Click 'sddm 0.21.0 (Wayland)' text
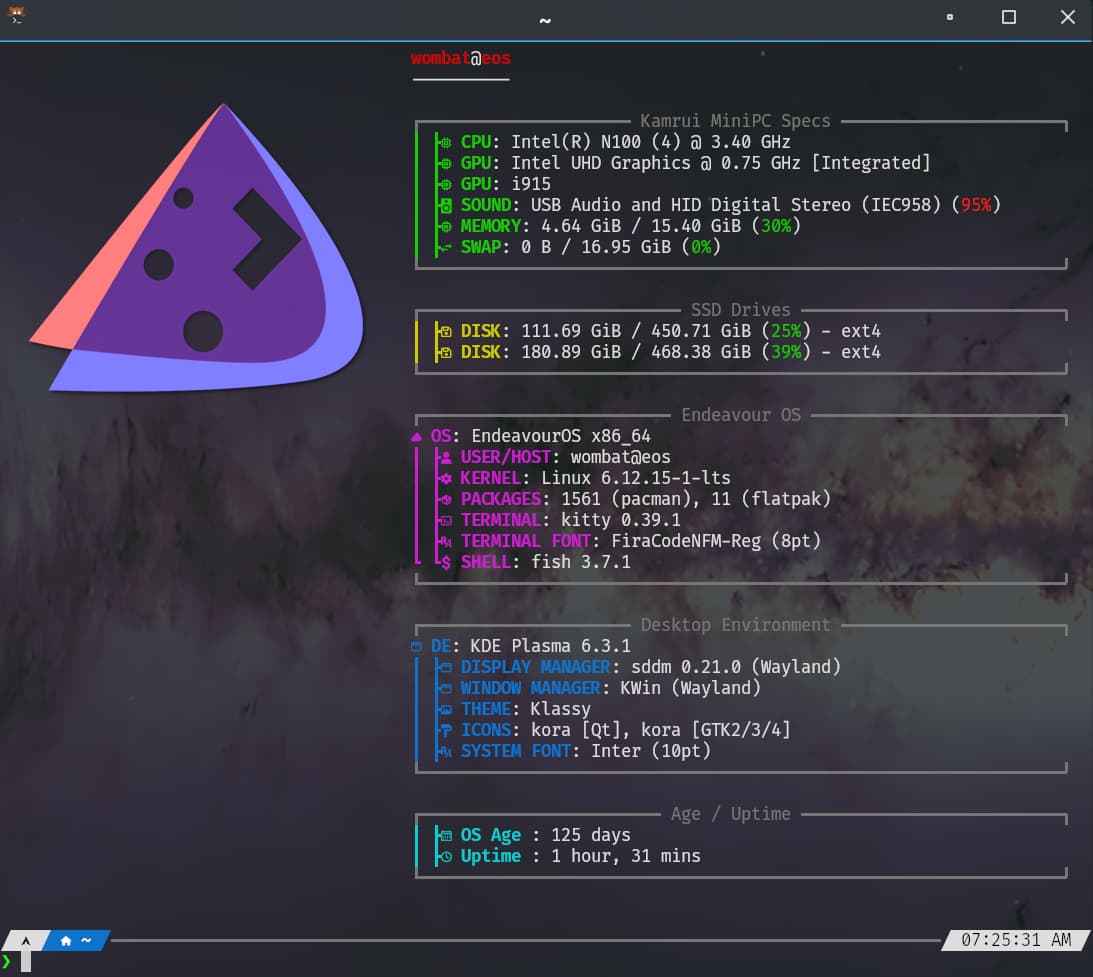Screen dimensions: 1093x977 click(x=735, y=667)
